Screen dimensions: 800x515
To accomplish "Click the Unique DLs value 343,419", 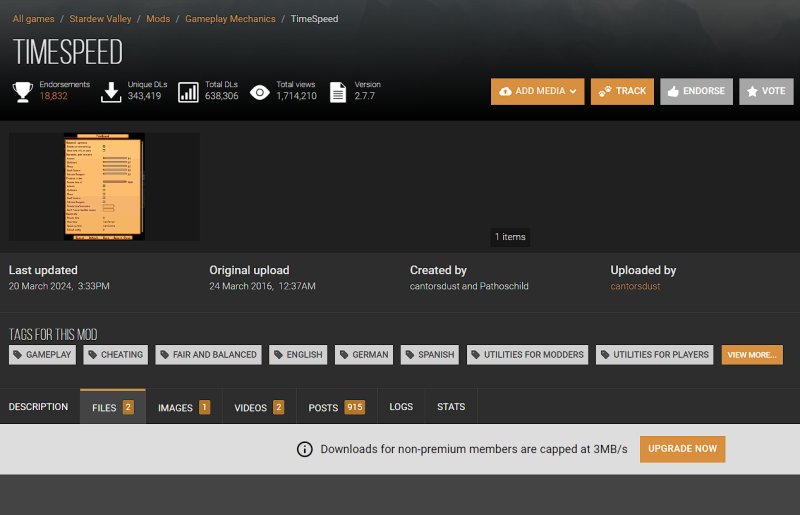I will (x=144, y=96).
